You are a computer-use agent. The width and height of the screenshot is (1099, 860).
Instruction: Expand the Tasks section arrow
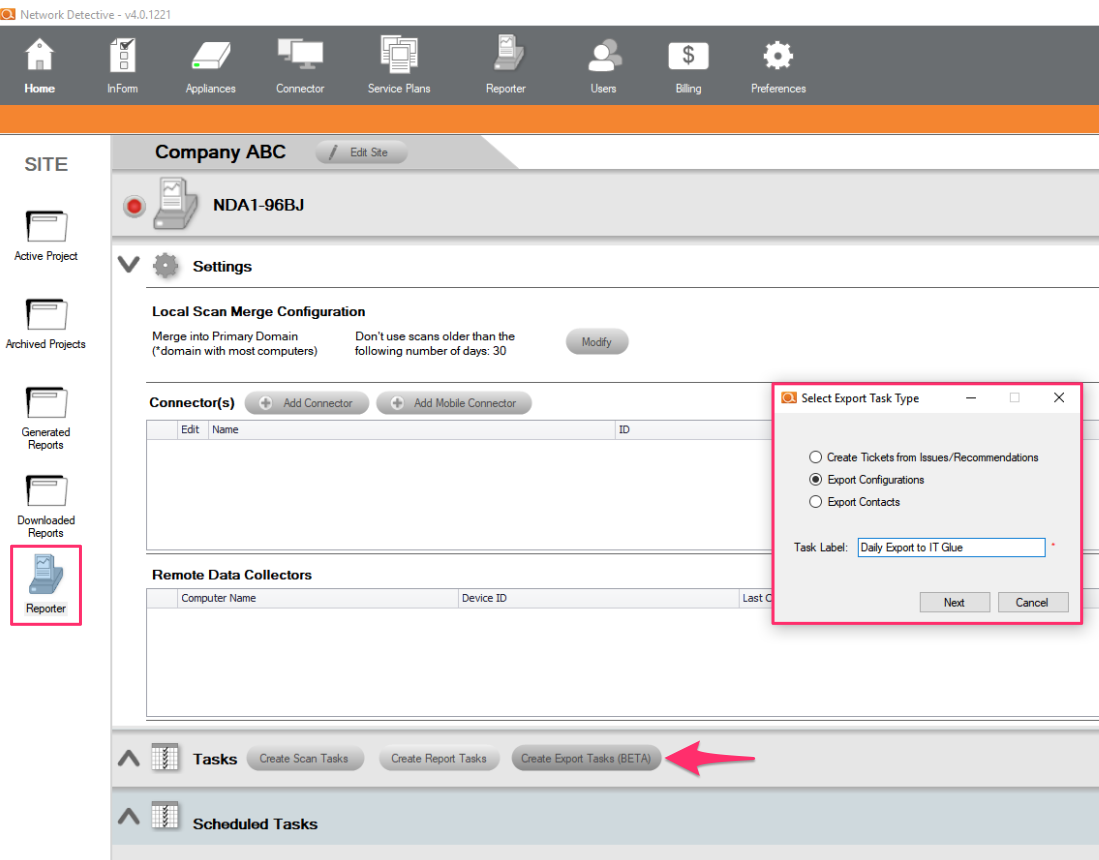pyautogui.click(x=128, y=758)
